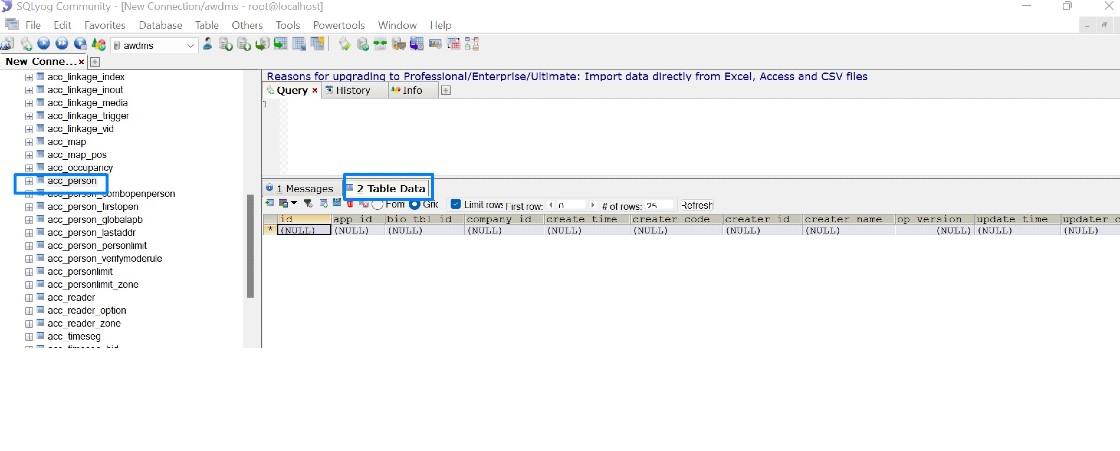This screenshot has height=451, width=1120.
Task: Uncheck the Limit rows checkbox
Action: (456, 204)
